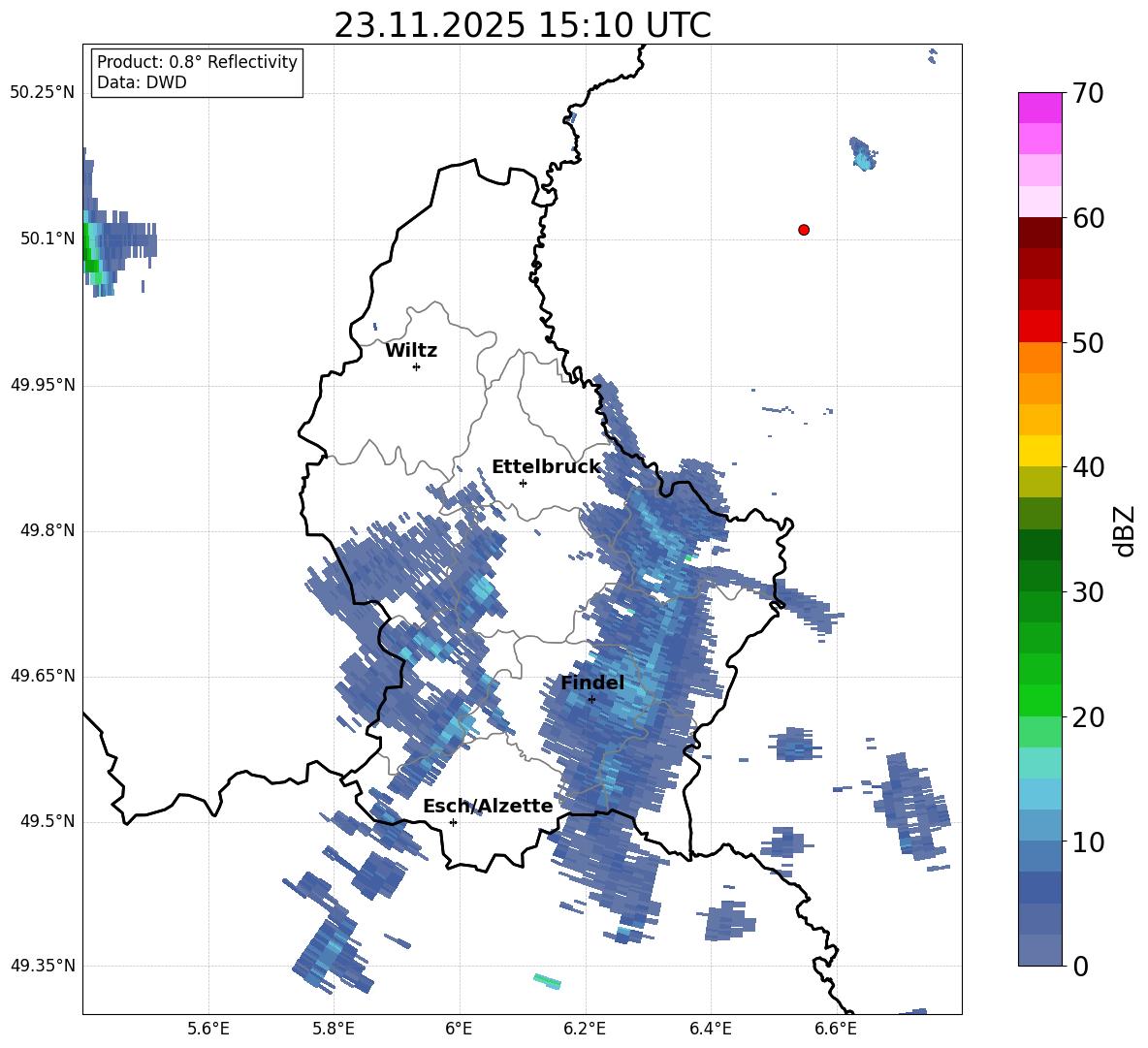Click the 6.2°E longitude label
Screen dimensions: 1148x1048
click(585, 1029)
